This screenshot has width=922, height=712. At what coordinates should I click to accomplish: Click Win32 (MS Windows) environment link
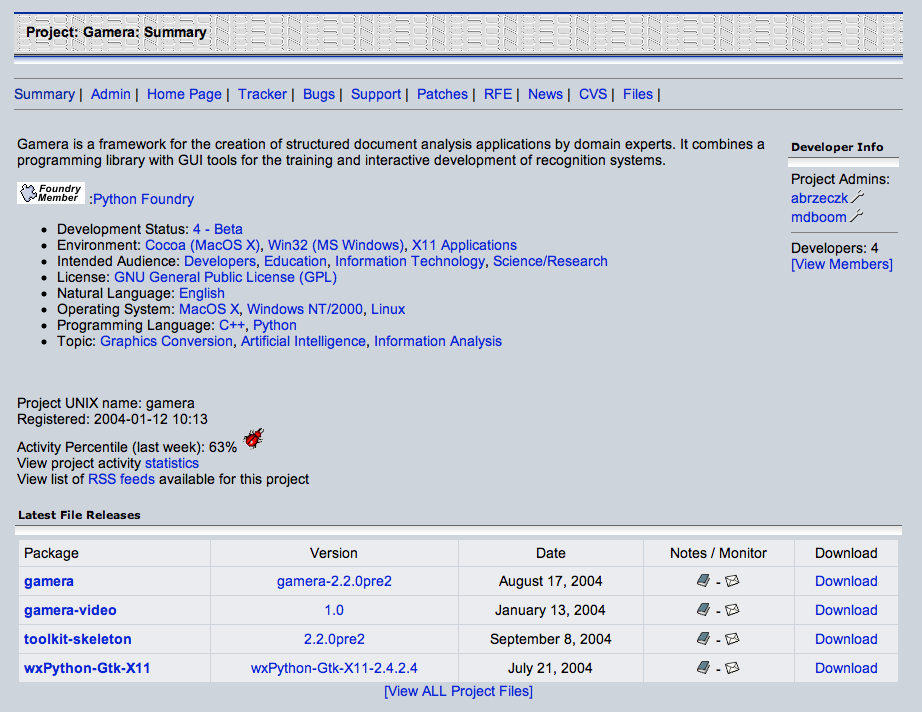pos(336,245)
